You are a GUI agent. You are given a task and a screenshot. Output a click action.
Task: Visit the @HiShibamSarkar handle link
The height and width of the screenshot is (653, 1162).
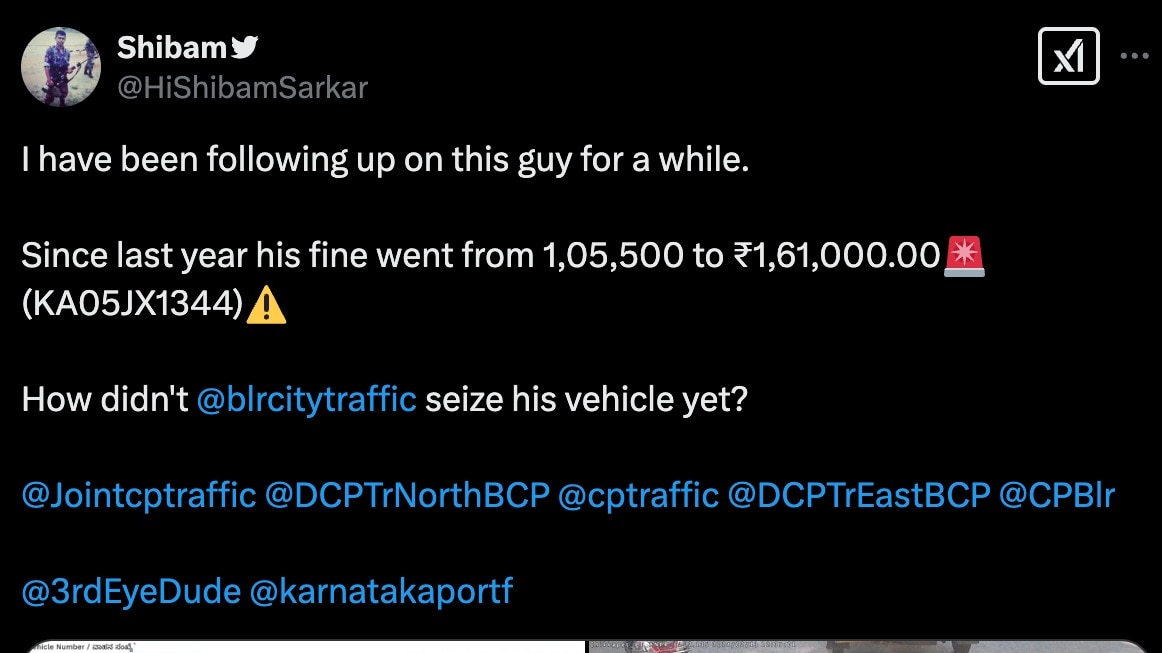(243, 88)
